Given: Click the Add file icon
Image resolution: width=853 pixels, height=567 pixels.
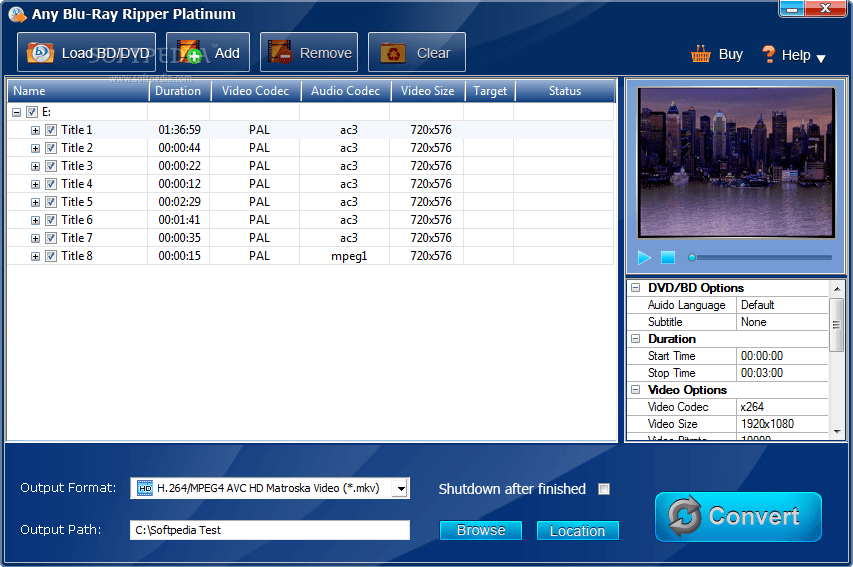Looking at the screenshot, I should coord(189,52).
